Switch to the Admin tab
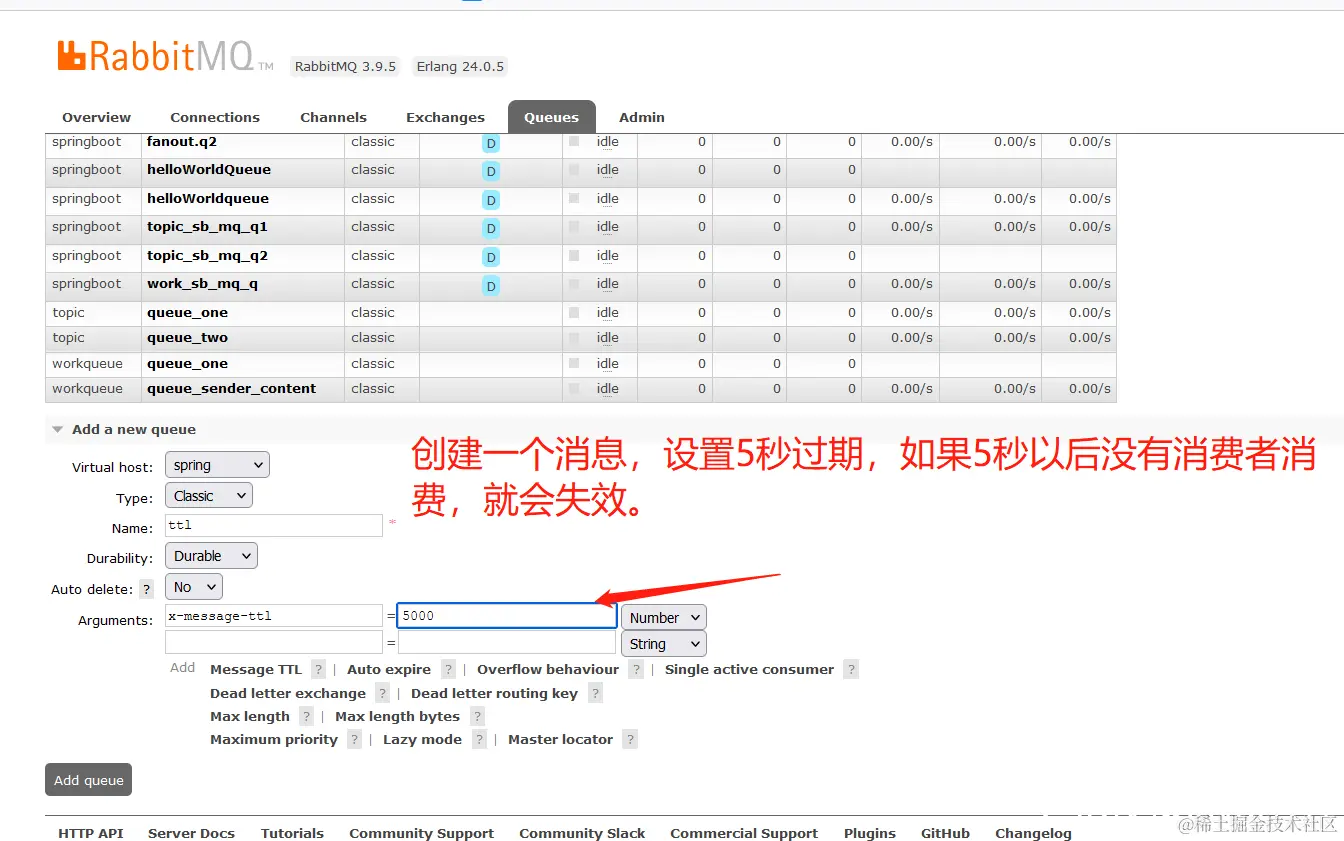This screenshot has height=841, width=1344. pos(642,117)
